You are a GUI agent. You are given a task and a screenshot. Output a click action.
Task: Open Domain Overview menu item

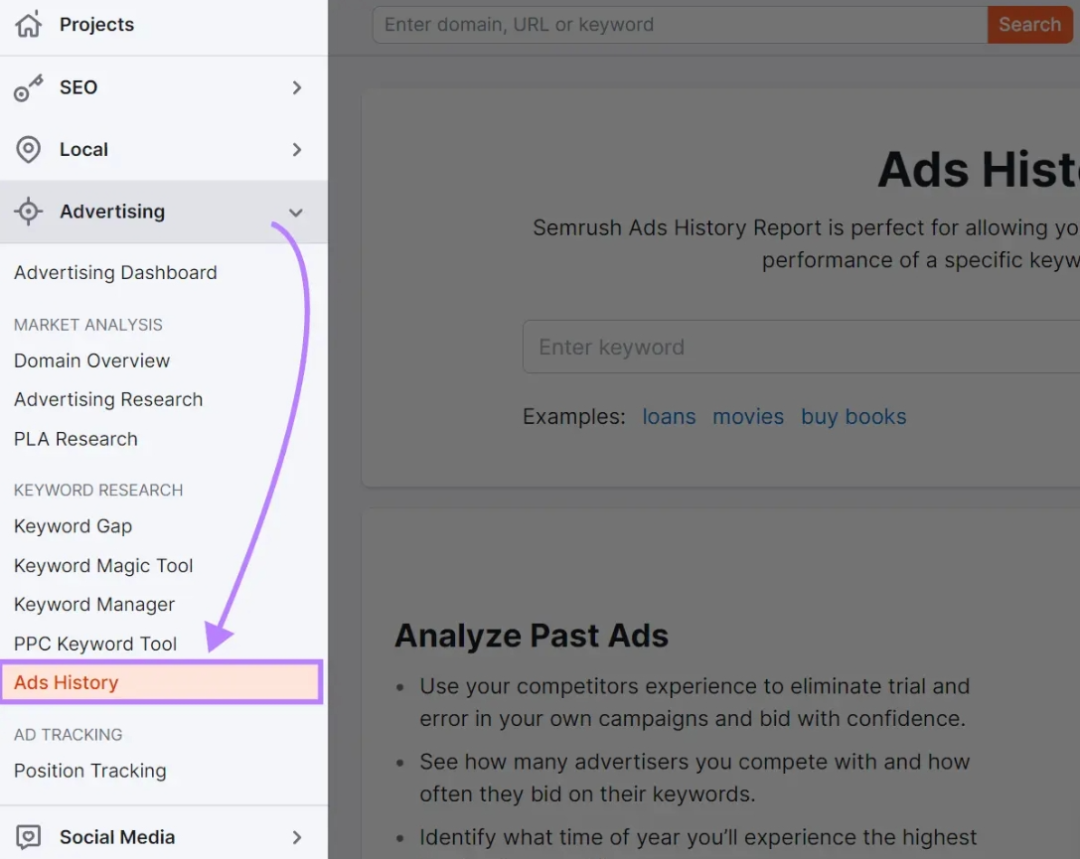(x=92, y=361)
